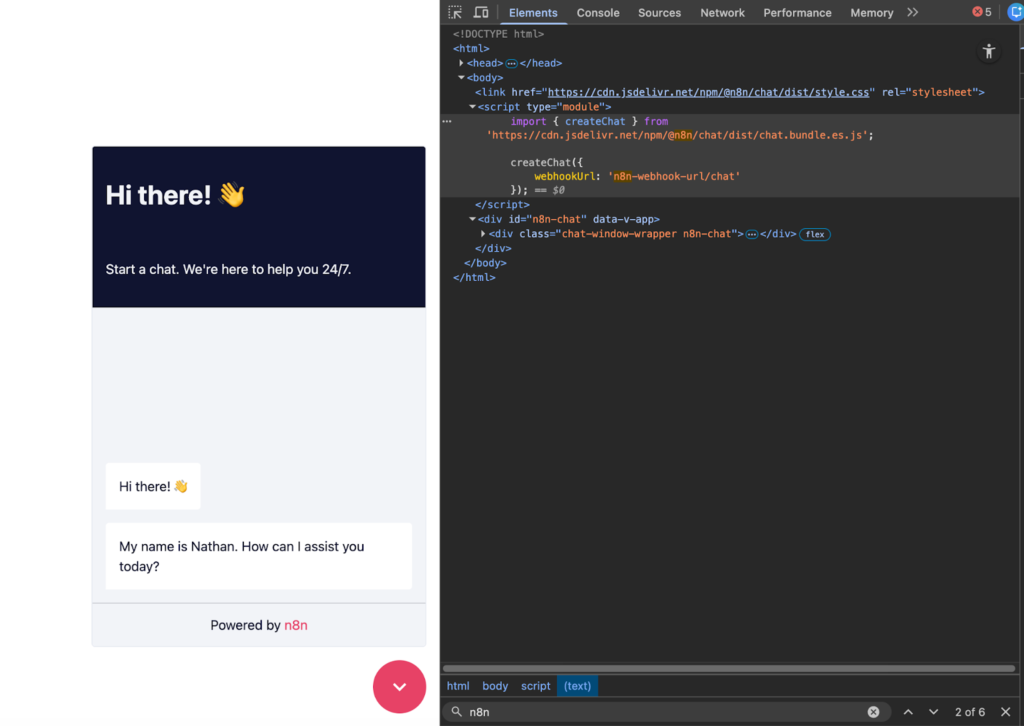Open the more tabs double-chevron menu
1024x726 pixels.
[912, 13]
